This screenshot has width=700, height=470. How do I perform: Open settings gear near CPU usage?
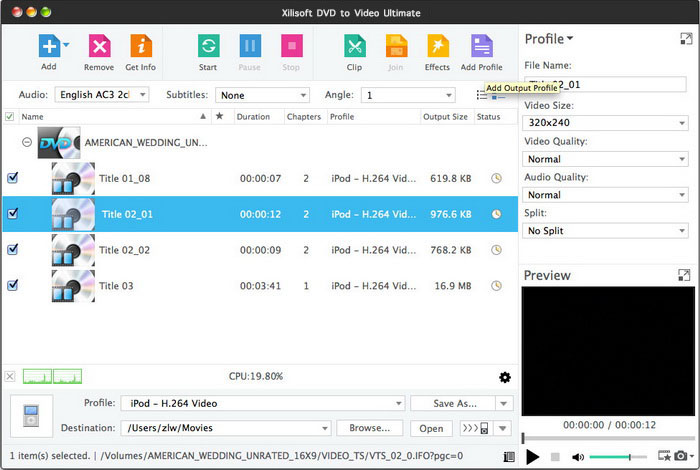point(505,377)
